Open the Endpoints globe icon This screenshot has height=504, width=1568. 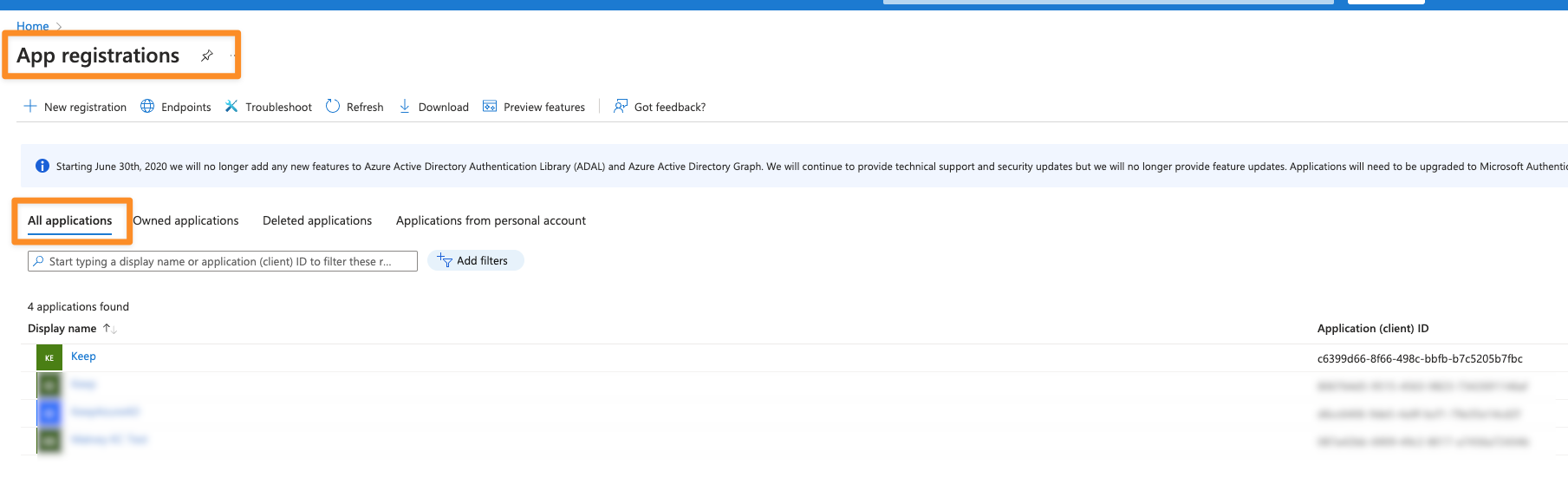(x=147, y=106)
